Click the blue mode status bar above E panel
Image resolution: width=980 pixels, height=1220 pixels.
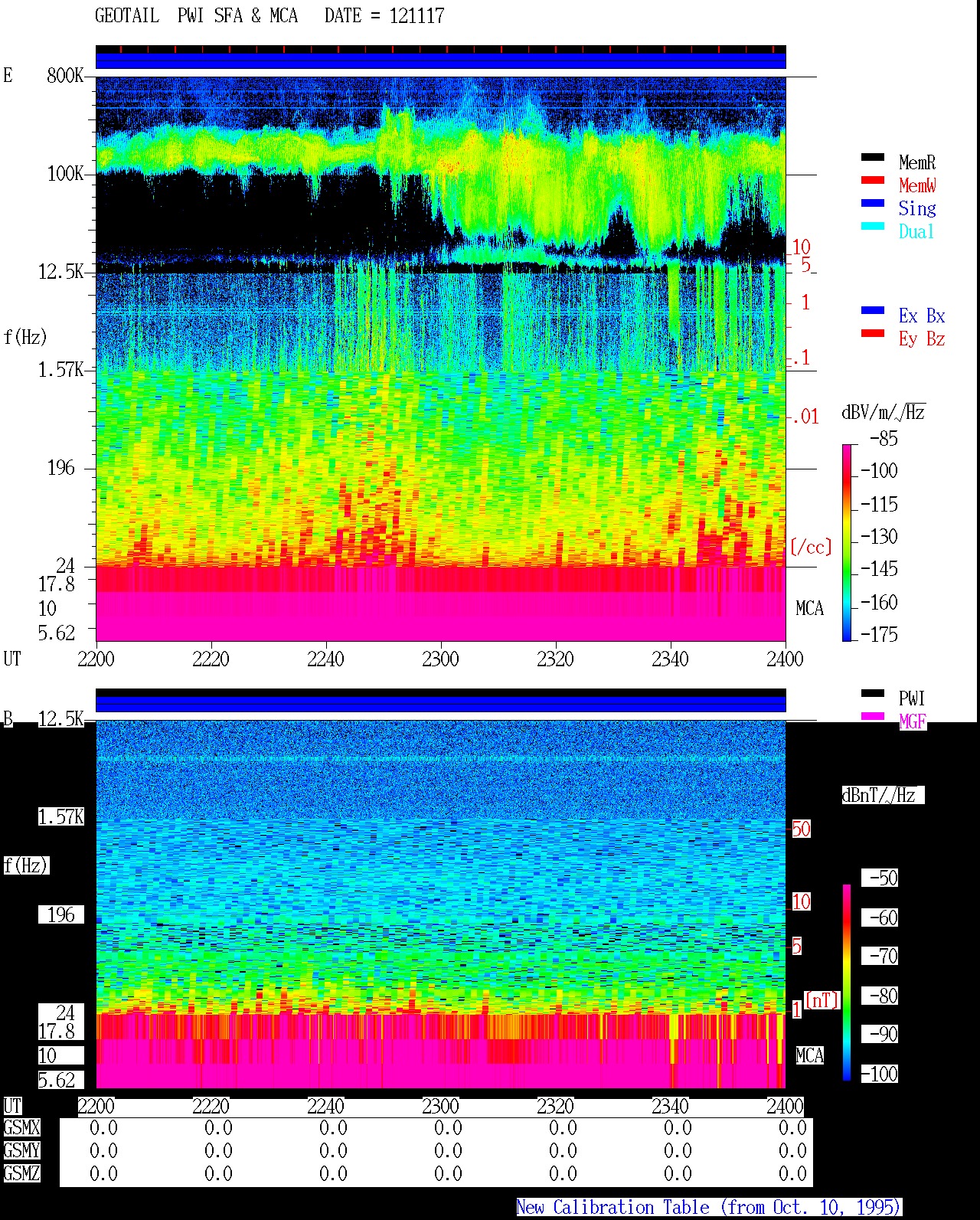441,61
